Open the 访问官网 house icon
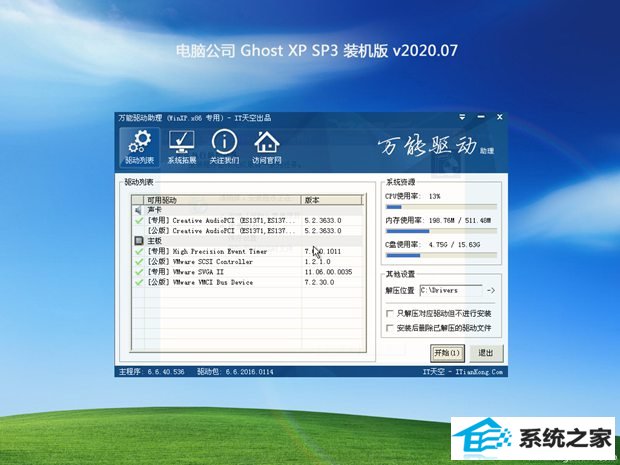The height and width of the screenshot is (465, 620). click(267, 147)
